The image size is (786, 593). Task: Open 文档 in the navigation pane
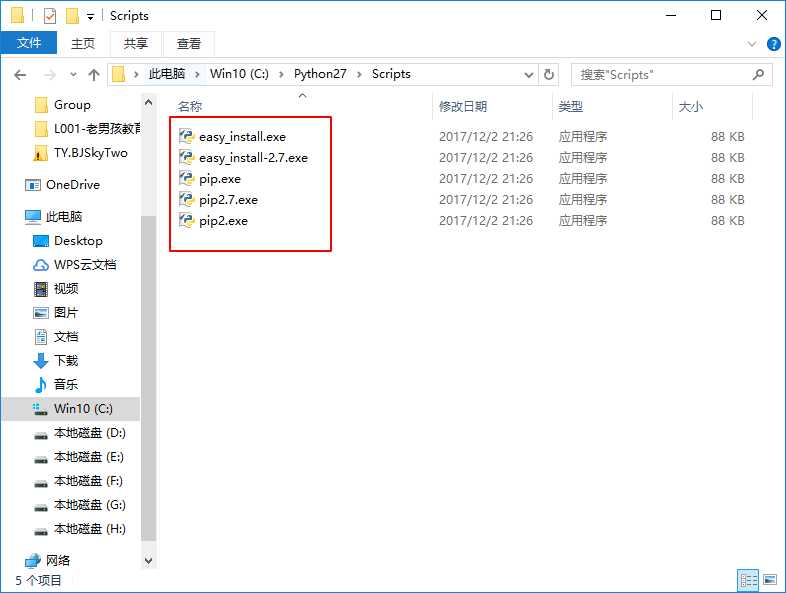coord(56,337)
